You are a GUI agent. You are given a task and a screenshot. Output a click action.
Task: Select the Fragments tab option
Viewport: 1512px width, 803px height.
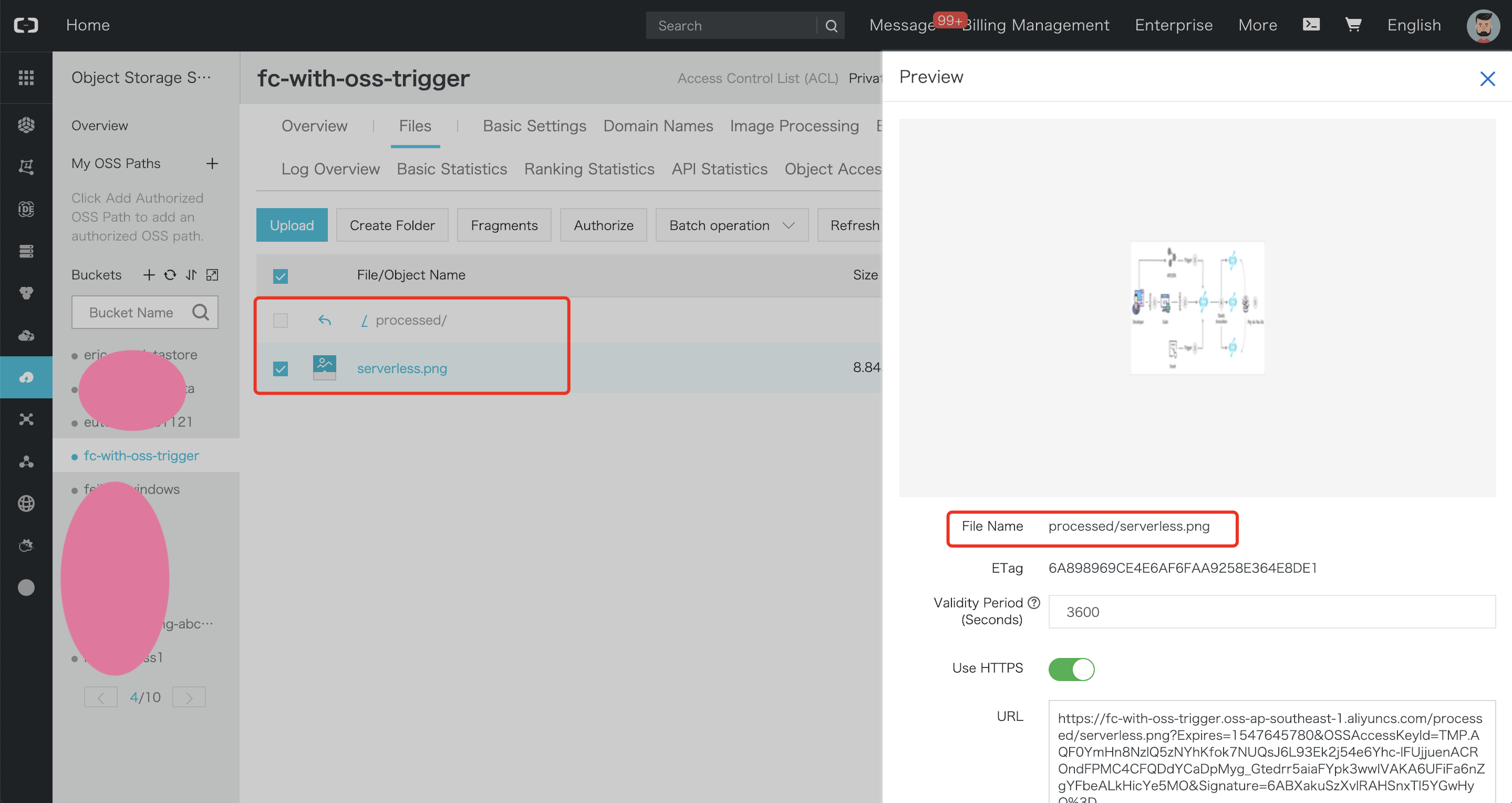coord(503,225)
